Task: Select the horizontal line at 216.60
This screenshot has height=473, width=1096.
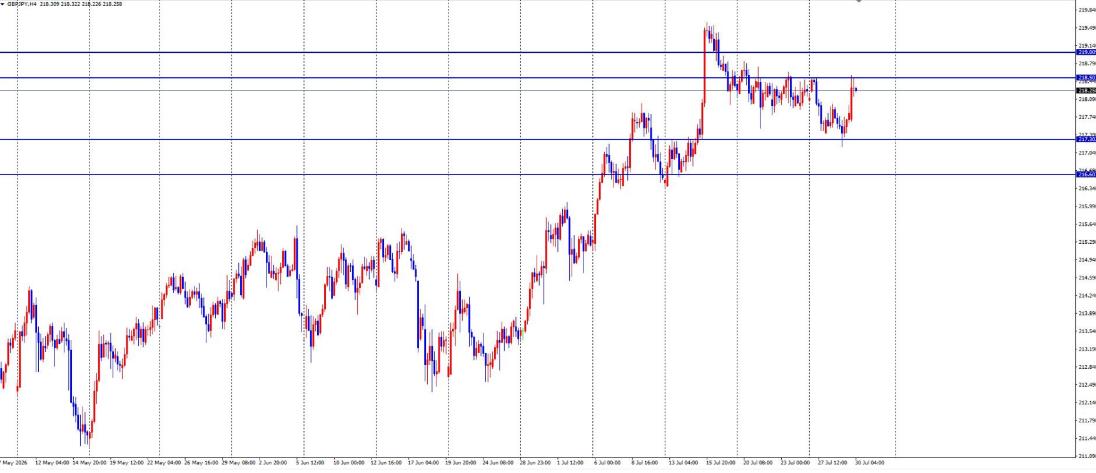Action: (x=538, y=175)
